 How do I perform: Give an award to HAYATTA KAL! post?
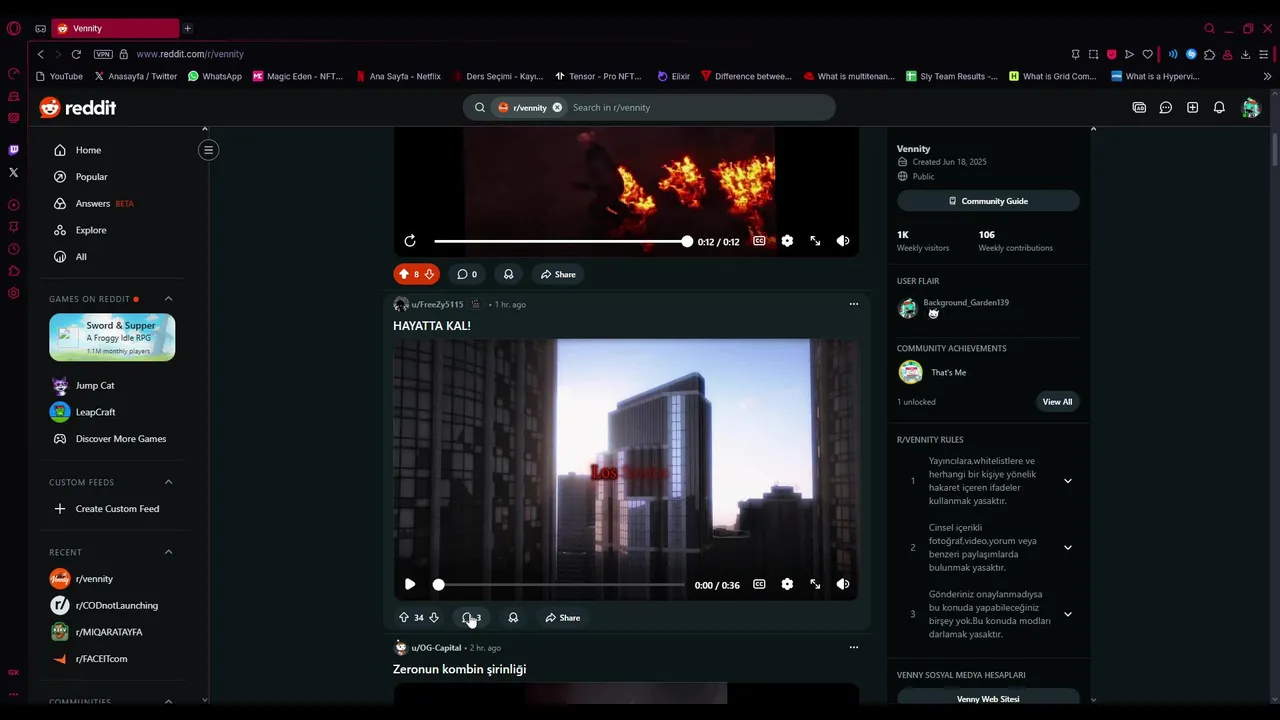tap(513, 618)
